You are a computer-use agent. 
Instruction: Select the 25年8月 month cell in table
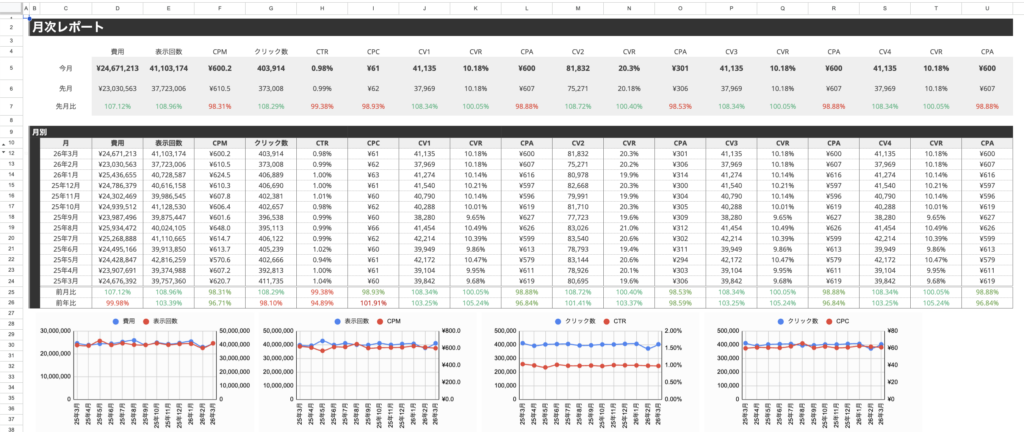66,227
